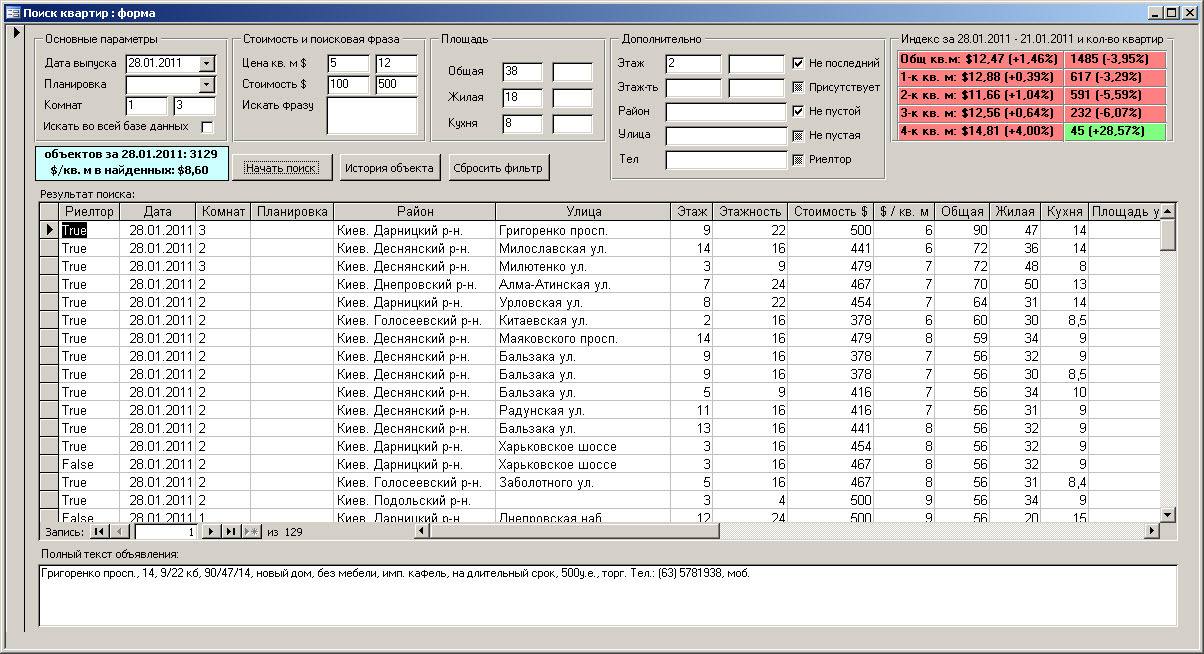Viewport: 1204px width, 654px height.
Task: Click the 'Тел' filter input field
Action: click(x=725, y=159)
